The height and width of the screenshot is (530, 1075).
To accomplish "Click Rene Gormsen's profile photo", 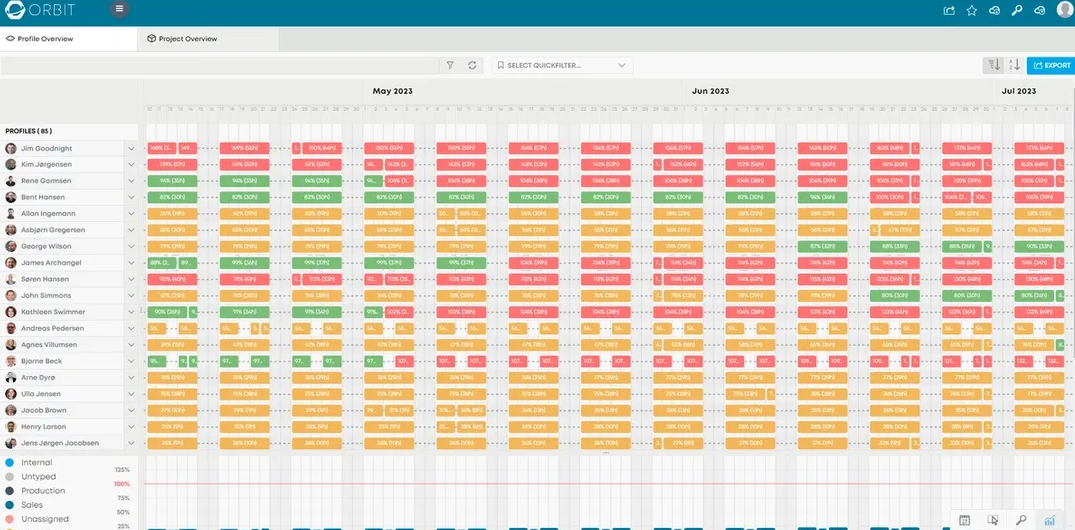I will [x=11, y=181].
